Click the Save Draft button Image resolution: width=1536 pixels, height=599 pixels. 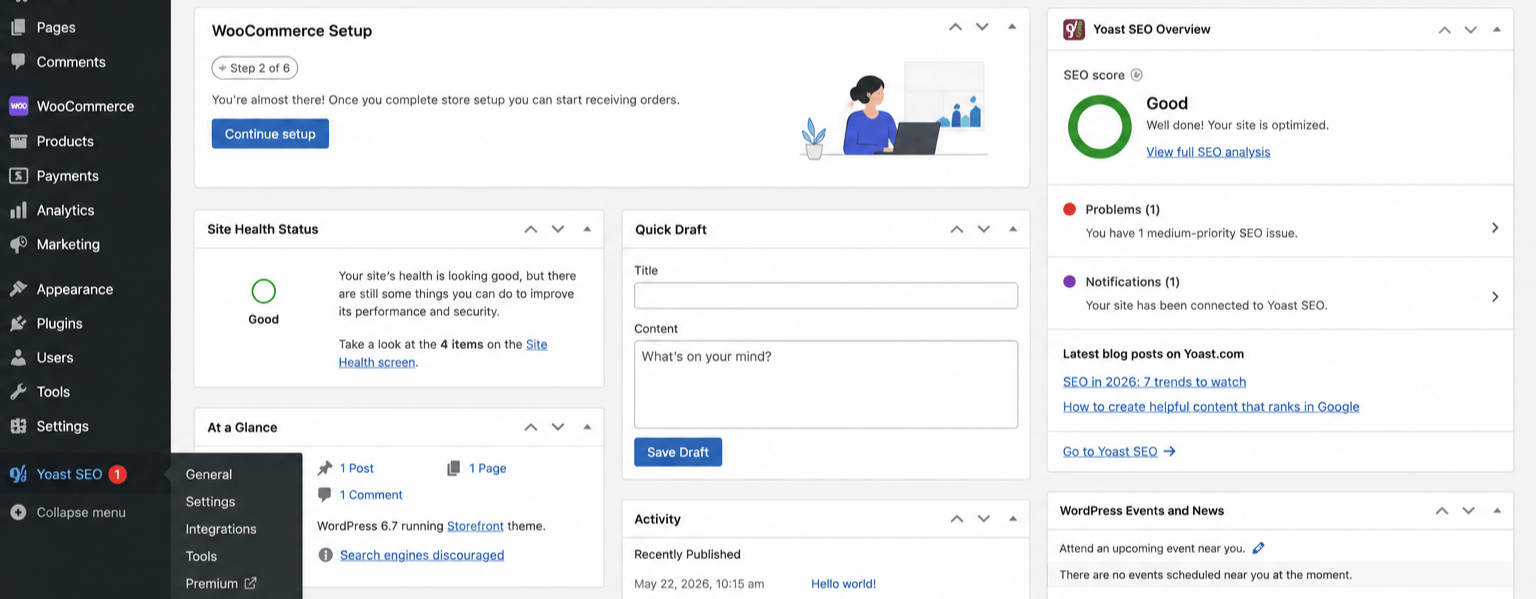tap(678, 452)
